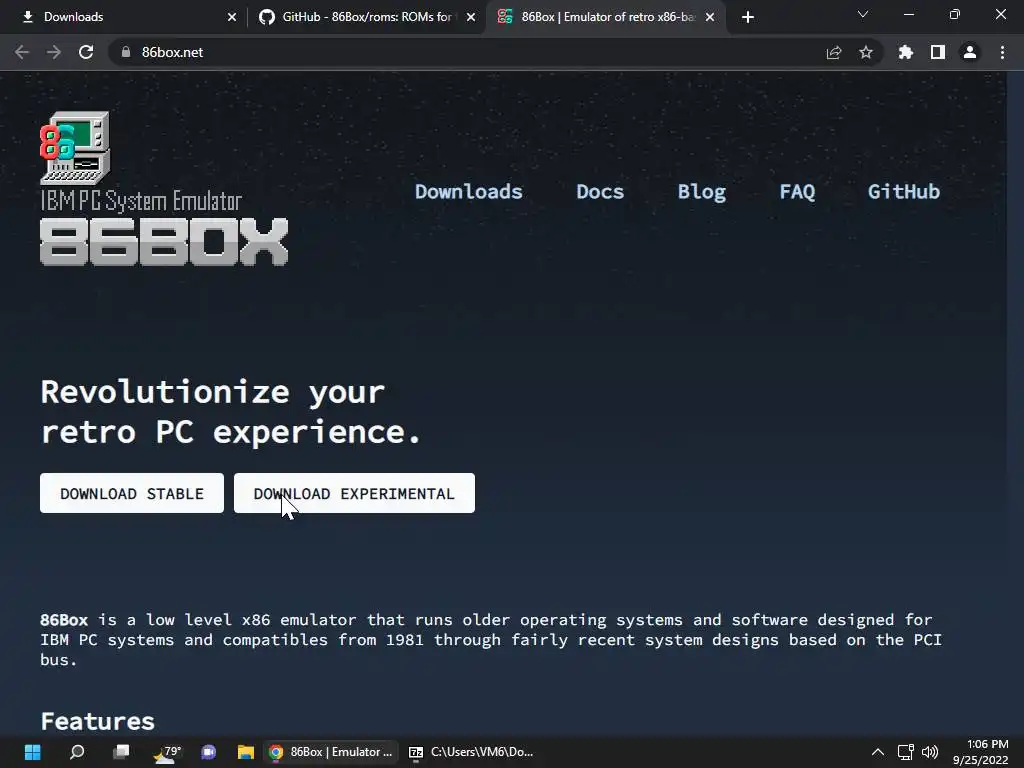Open the 7-Zip C:\Users\VM6 taskbar item
1024x768 pixels.
click(471, 752)
